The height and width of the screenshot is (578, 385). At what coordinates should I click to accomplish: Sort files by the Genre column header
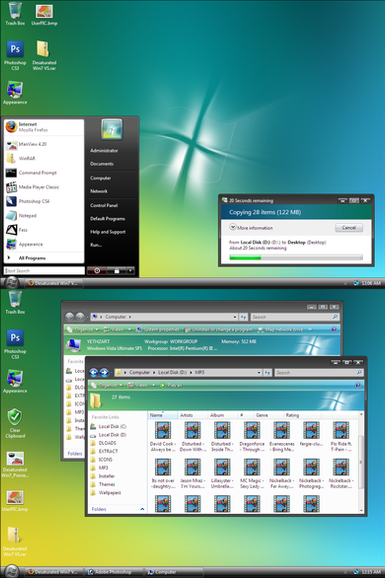click(x=269, y=415)
